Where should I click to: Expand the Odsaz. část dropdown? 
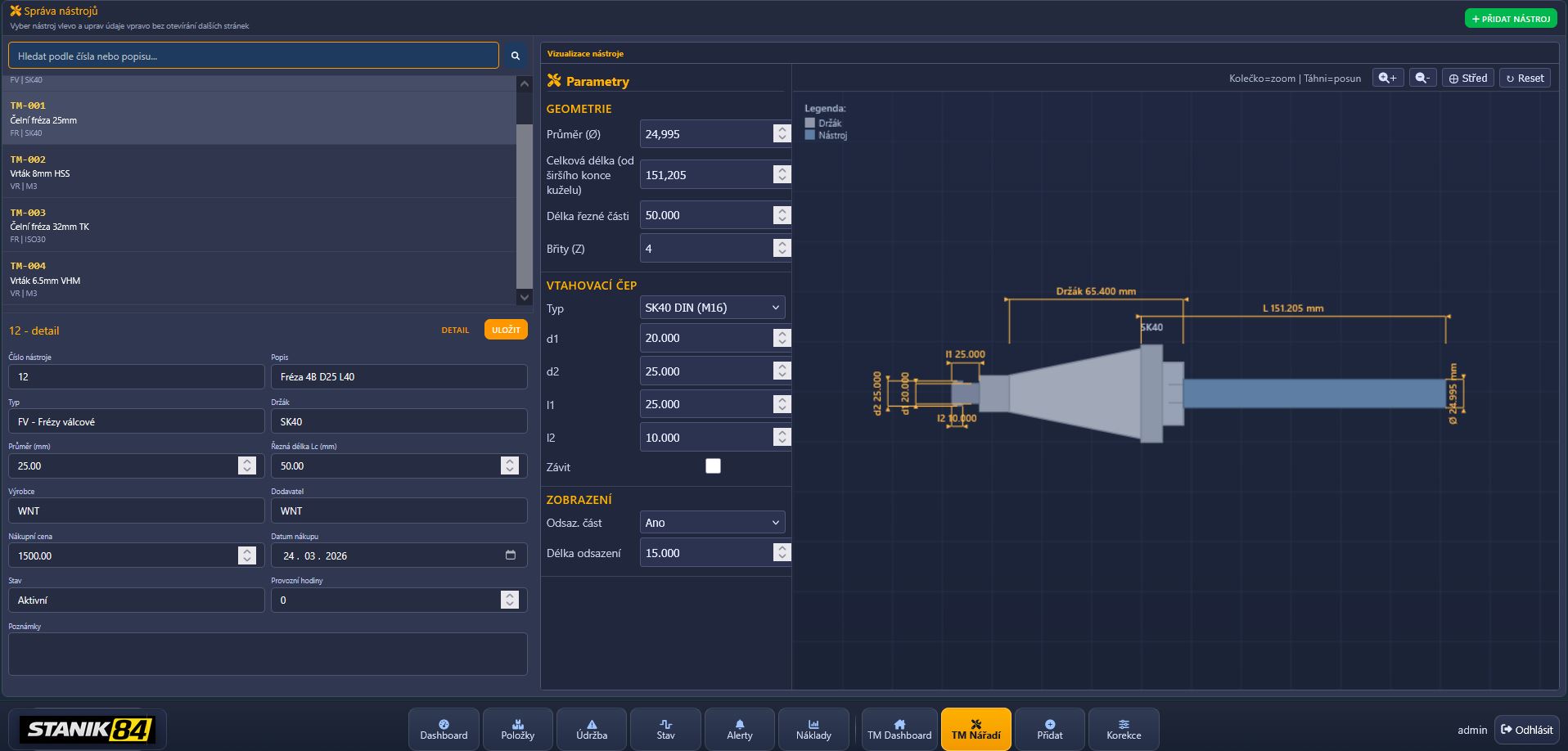[712, 523]
